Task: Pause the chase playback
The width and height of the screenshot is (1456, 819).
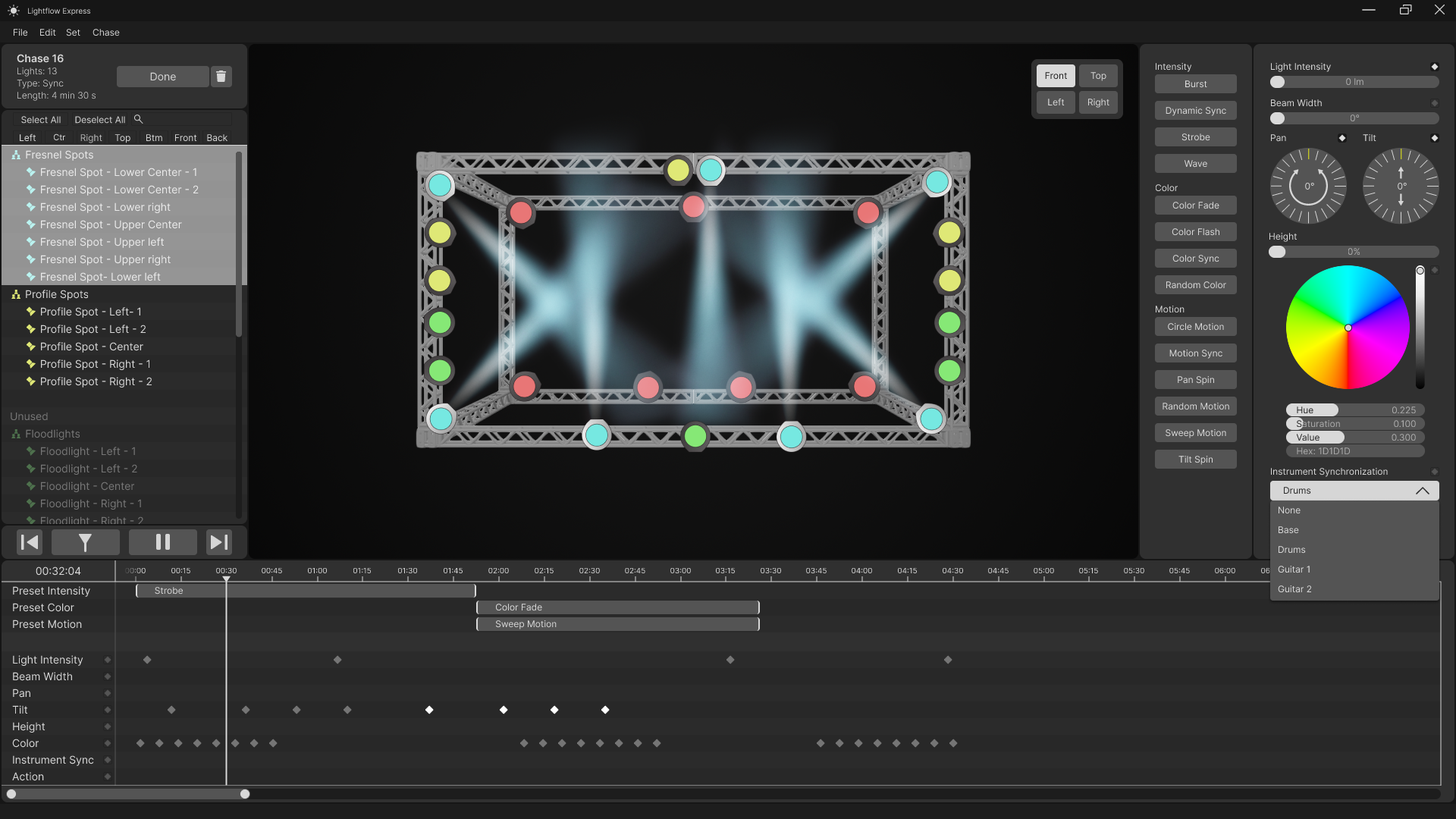Action: (162, 542)
